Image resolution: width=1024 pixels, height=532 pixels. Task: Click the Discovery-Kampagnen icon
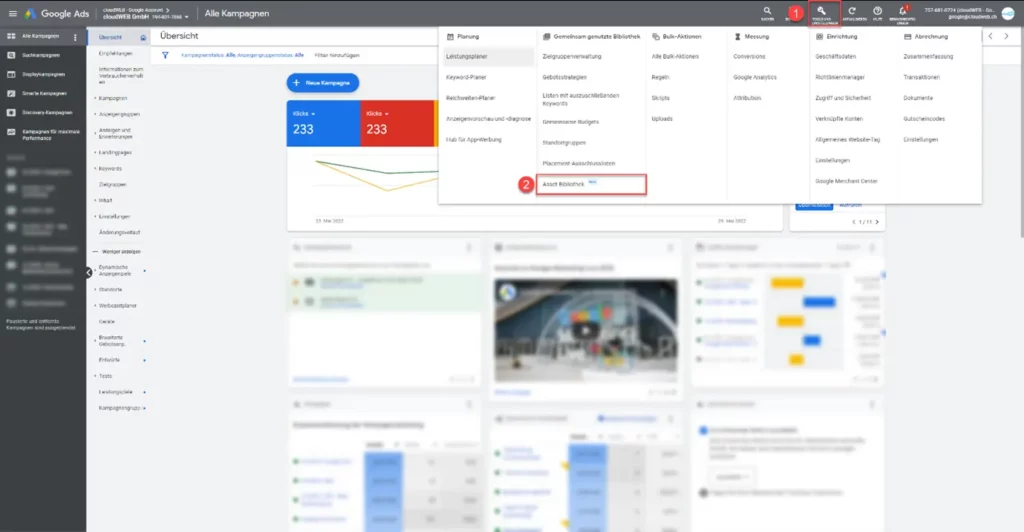(11, 112)
